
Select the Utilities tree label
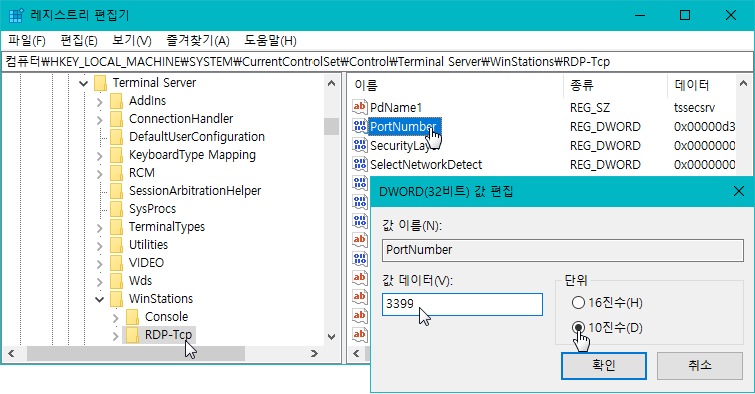pos(148,245)
